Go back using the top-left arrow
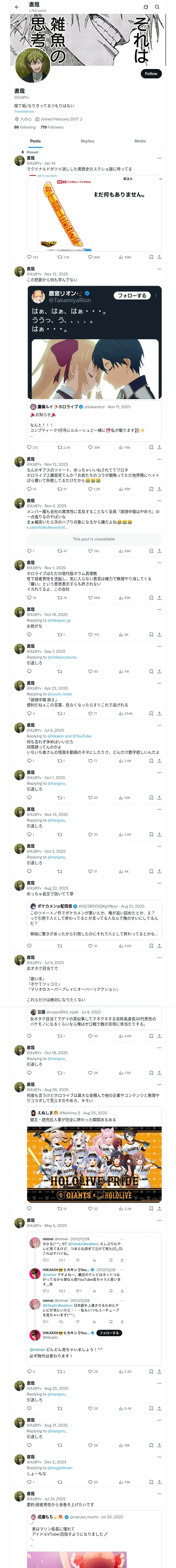The image size is (176, 1568). [17, 7]
